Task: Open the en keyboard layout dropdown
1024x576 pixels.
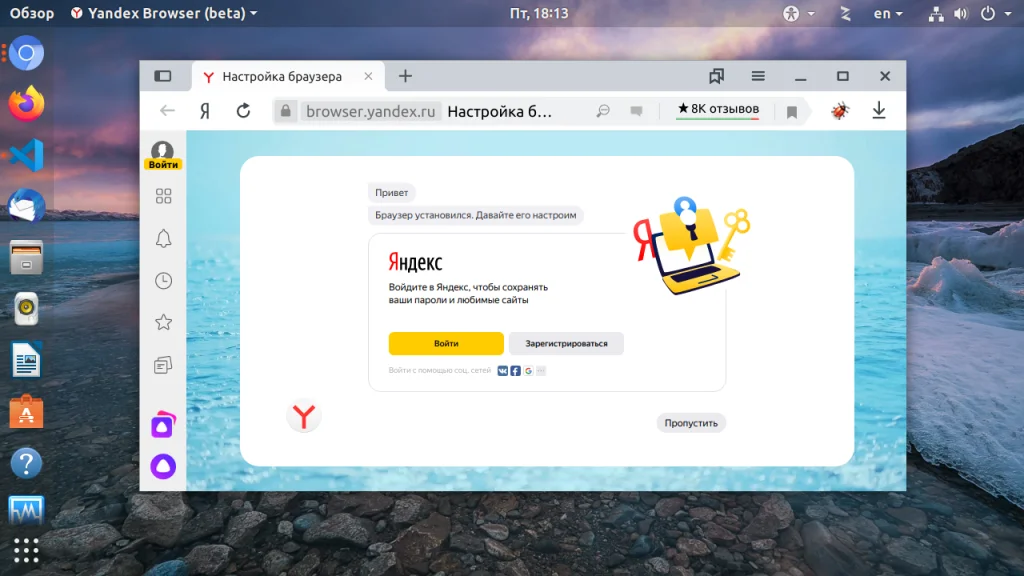Action: click(888, 13)
